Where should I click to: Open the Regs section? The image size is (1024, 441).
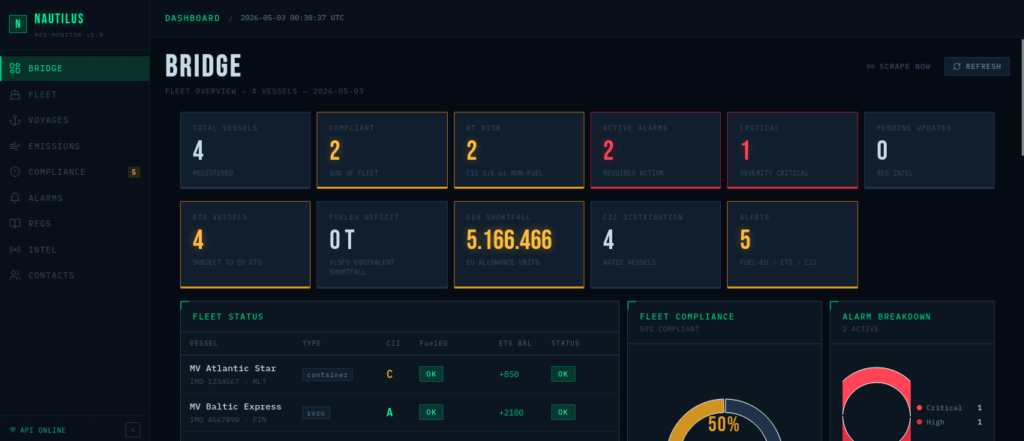[75, 223]
